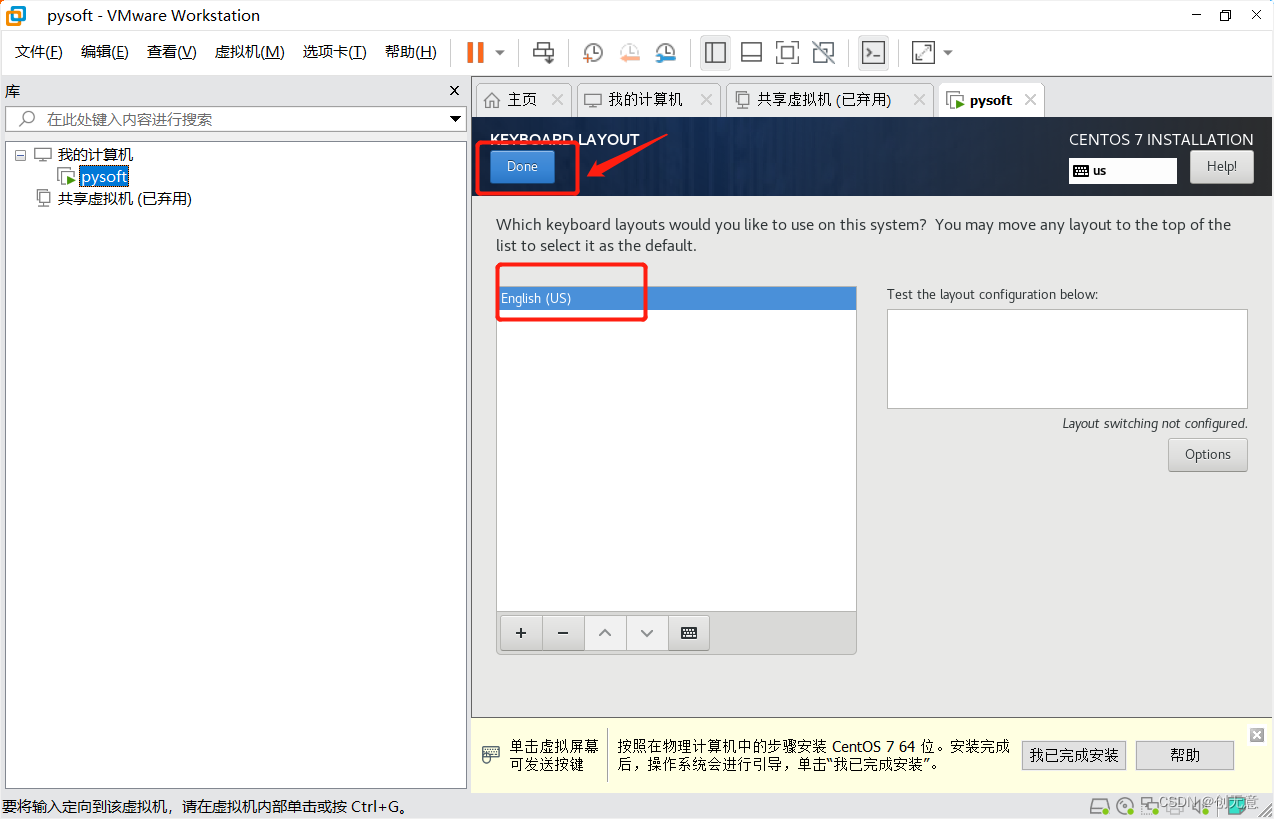Open the 选项卡(T) menu
Screen dimensions: 1274x819
335,52
